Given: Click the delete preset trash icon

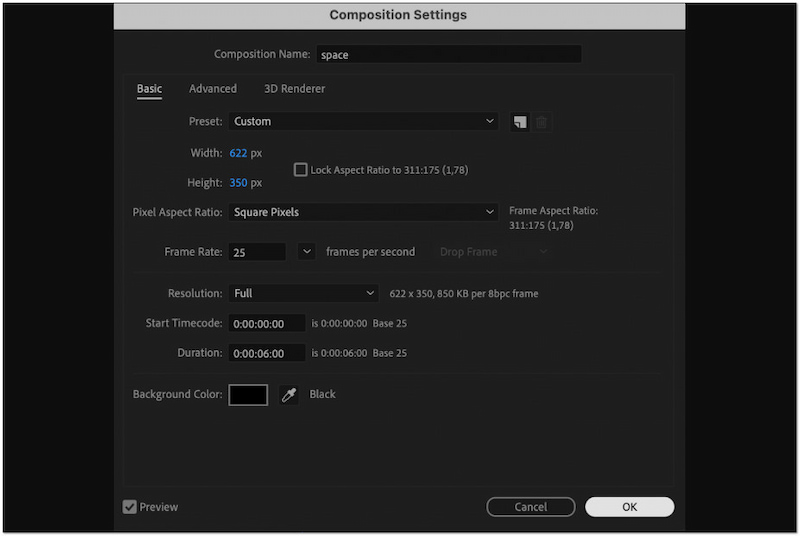Looking at the screenshot, I should (x=542, y=122).
